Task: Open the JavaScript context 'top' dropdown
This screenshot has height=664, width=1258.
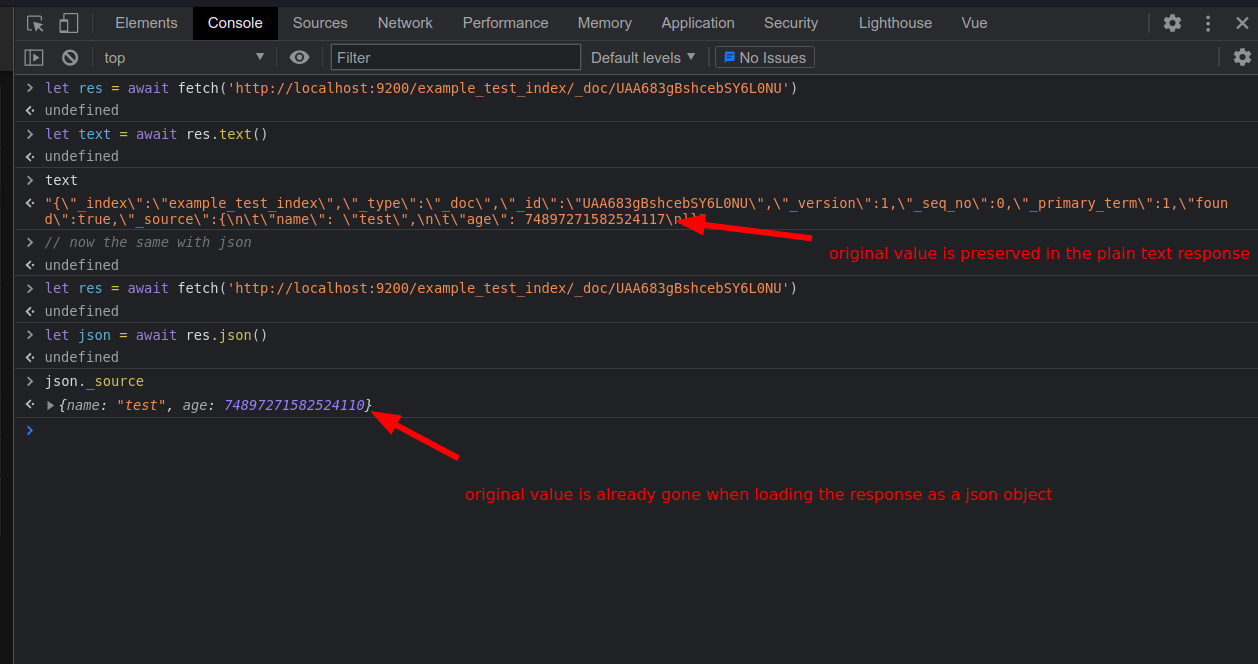Action: (x=183, y=57)
